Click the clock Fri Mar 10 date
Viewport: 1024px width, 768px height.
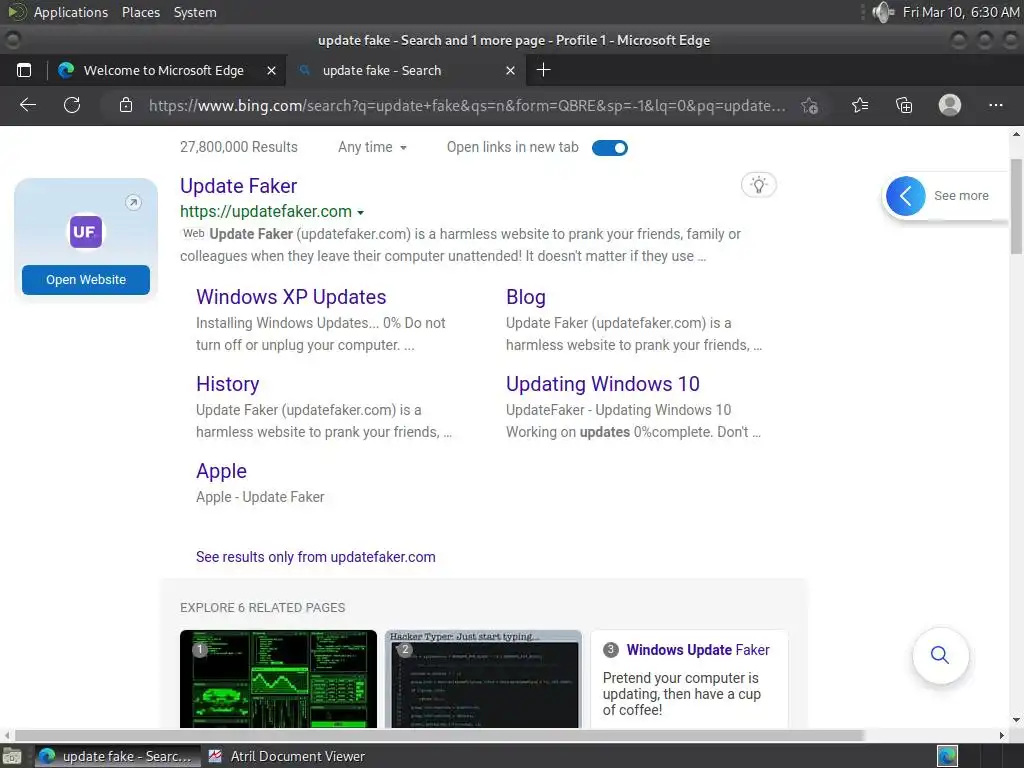click(x=961, y=12)
